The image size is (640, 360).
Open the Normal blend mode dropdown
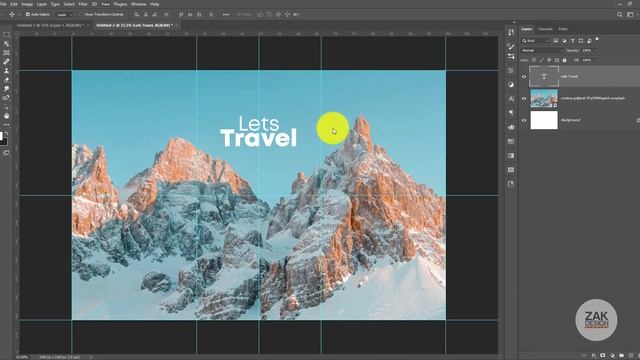point(542,50)
